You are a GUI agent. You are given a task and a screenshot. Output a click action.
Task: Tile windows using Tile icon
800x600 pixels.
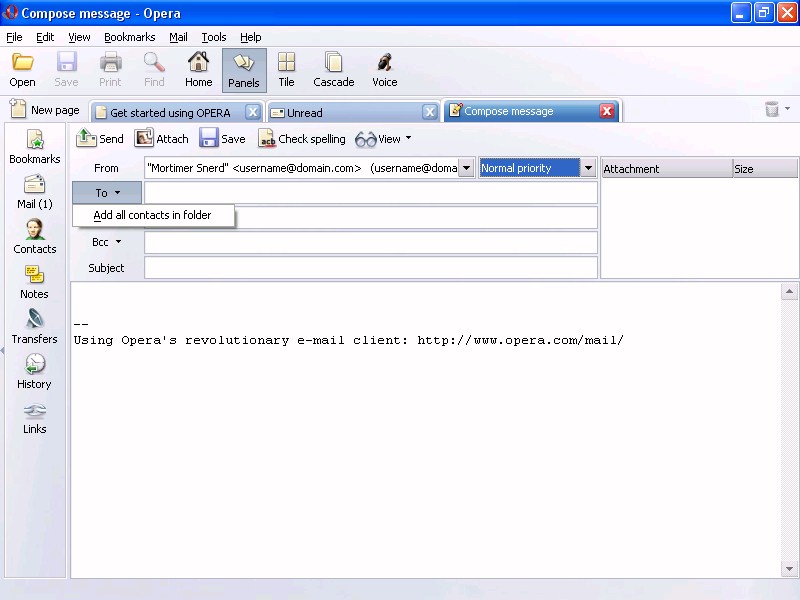coord(286,70)
